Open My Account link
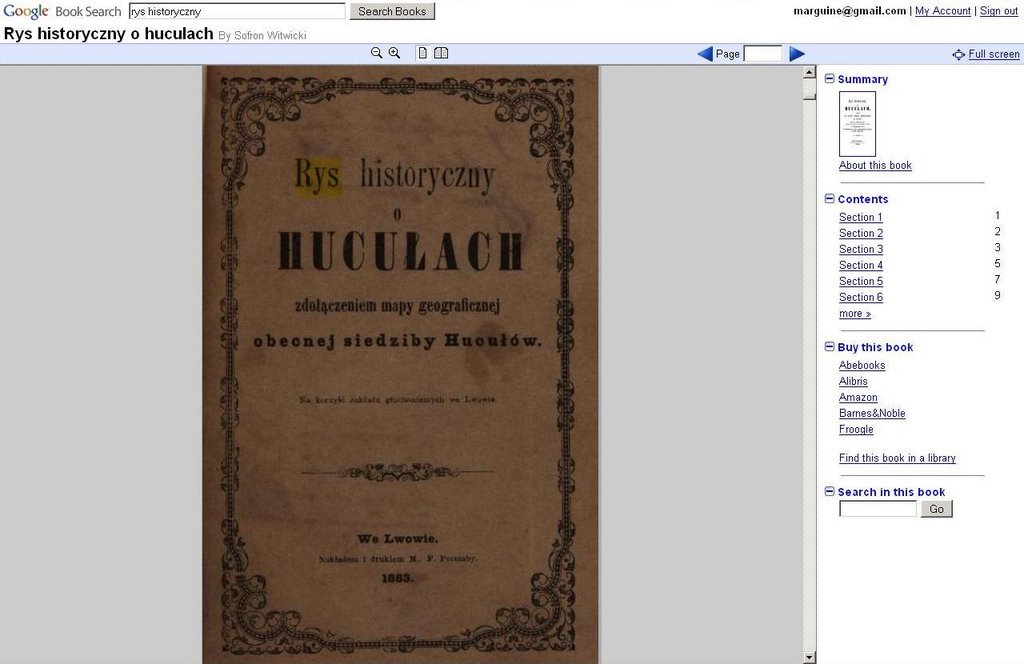The width and height of the screenshot is (1024, 664). tap(942, 10)
